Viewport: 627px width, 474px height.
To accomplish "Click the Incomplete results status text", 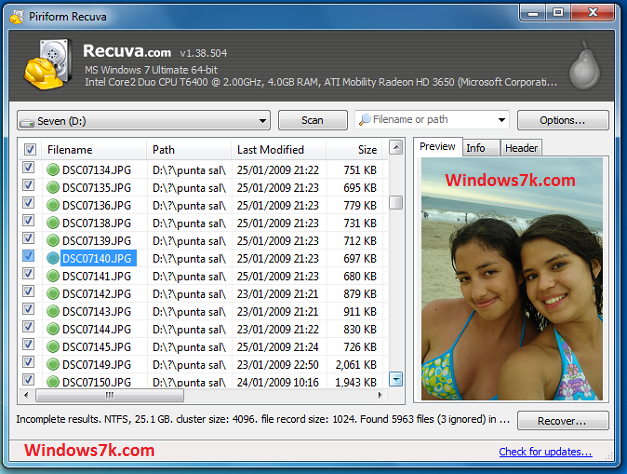I will click(x=263, y=419).
